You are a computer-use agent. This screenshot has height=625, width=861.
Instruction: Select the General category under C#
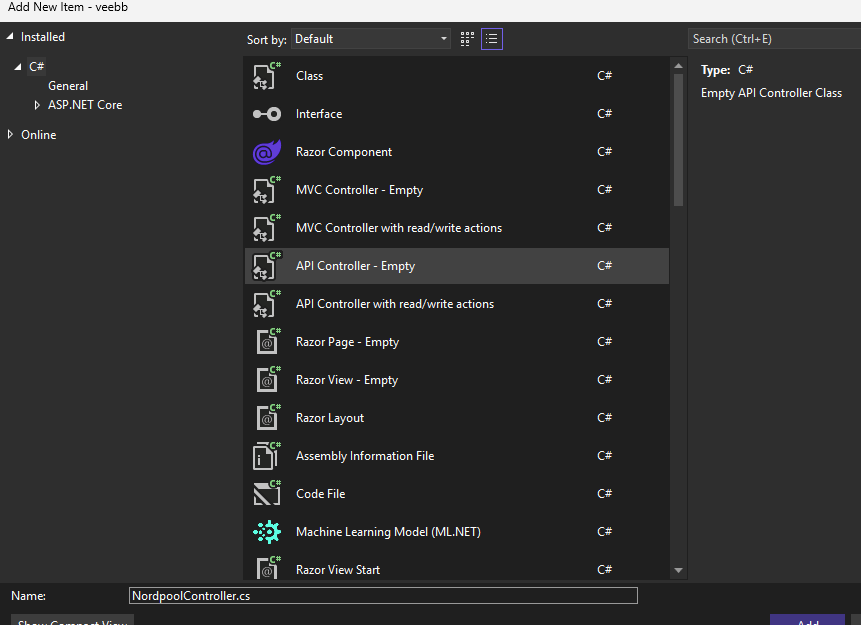pyautogui.click(x=68, y=86)
